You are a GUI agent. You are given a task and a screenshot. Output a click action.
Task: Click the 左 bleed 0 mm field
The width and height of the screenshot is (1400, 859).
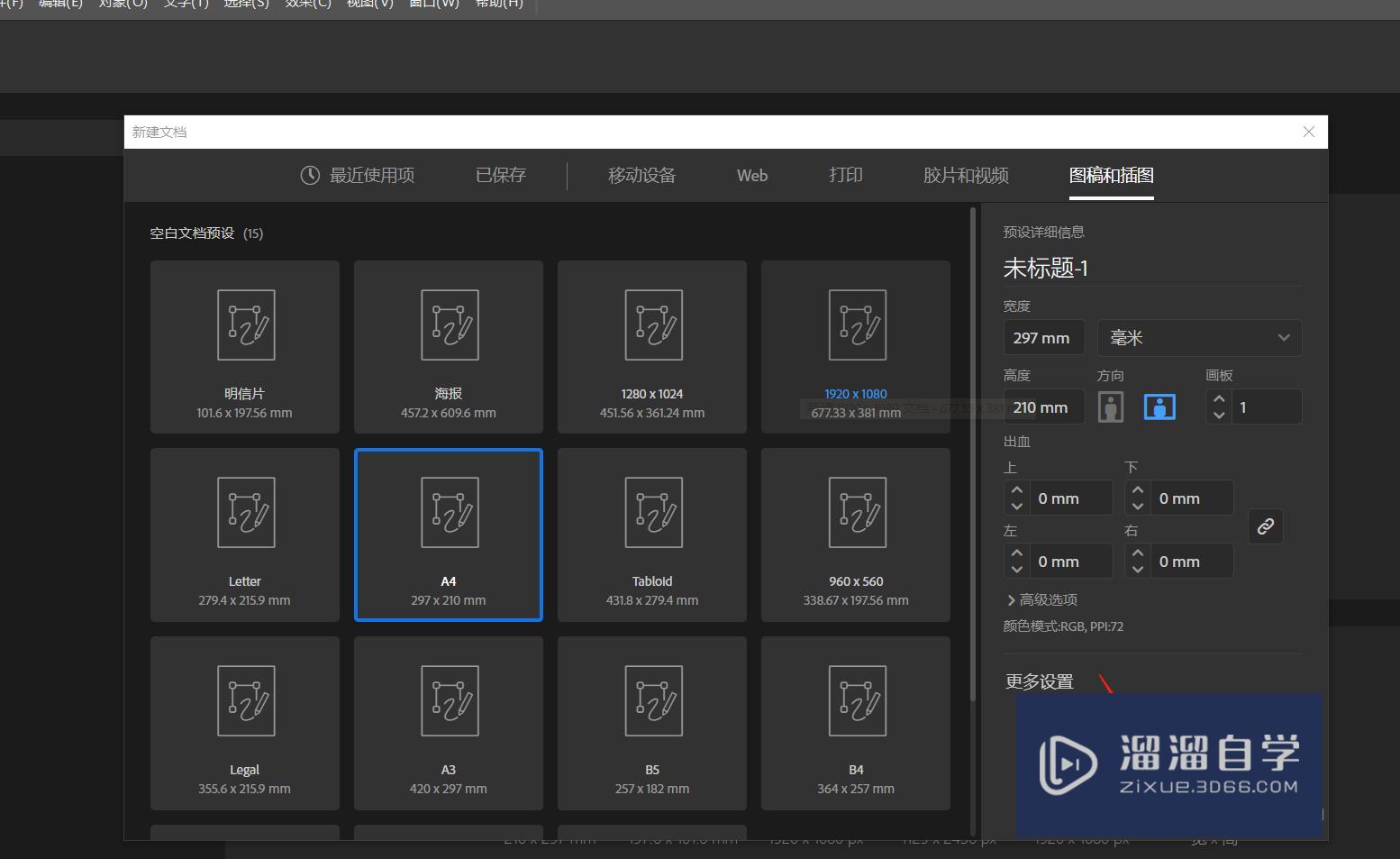(x=1070, y=562)
